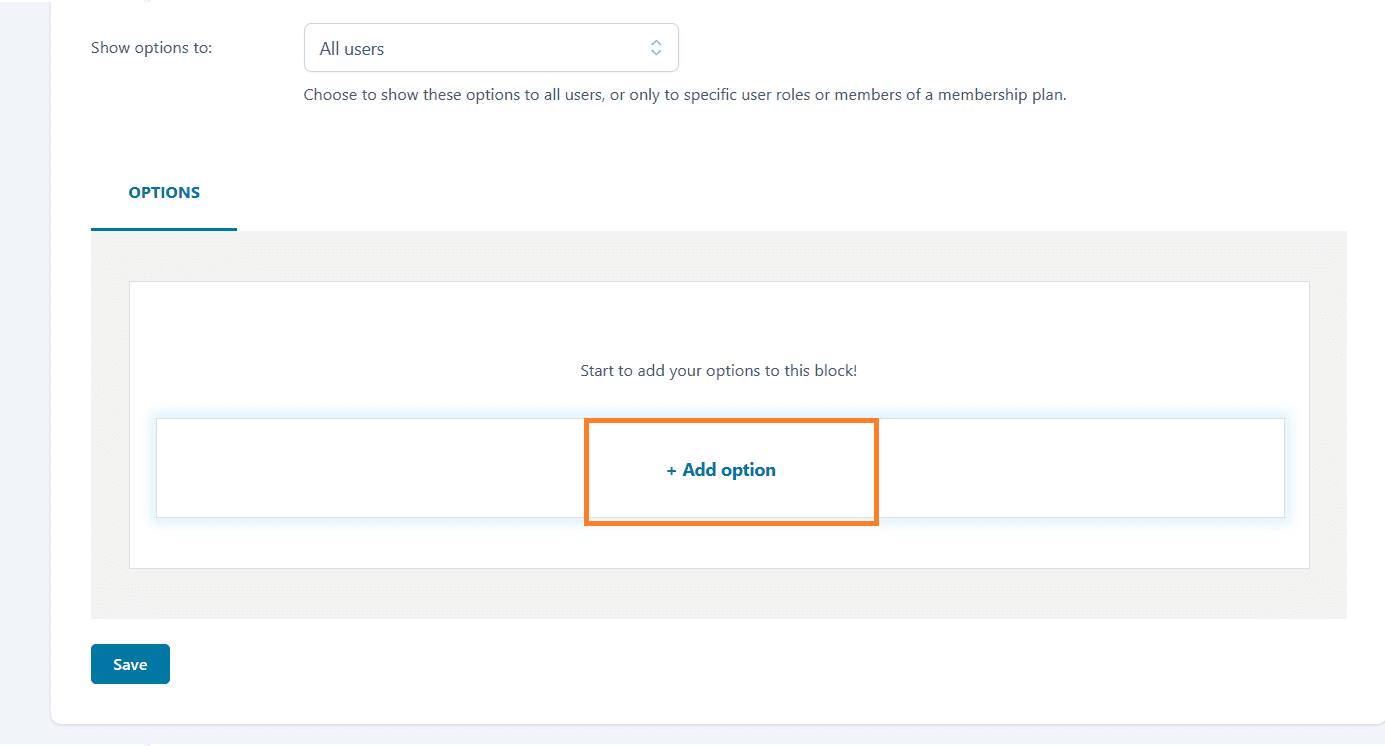
Task: Click the help text about user roles and membership plans
Action: pos(685,96)
